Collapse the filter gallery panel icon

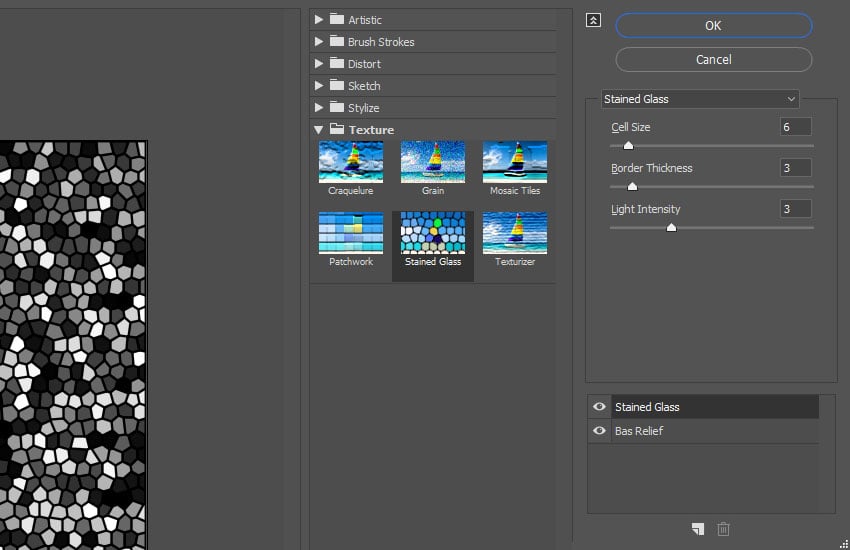point(594,20)
